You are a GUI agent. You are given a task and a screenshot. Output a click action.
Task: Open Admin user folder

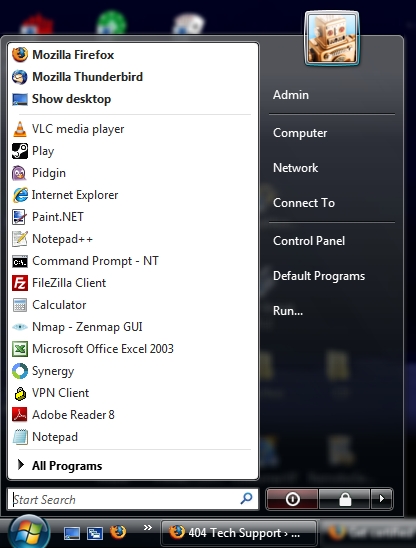(x=291, y=95)
